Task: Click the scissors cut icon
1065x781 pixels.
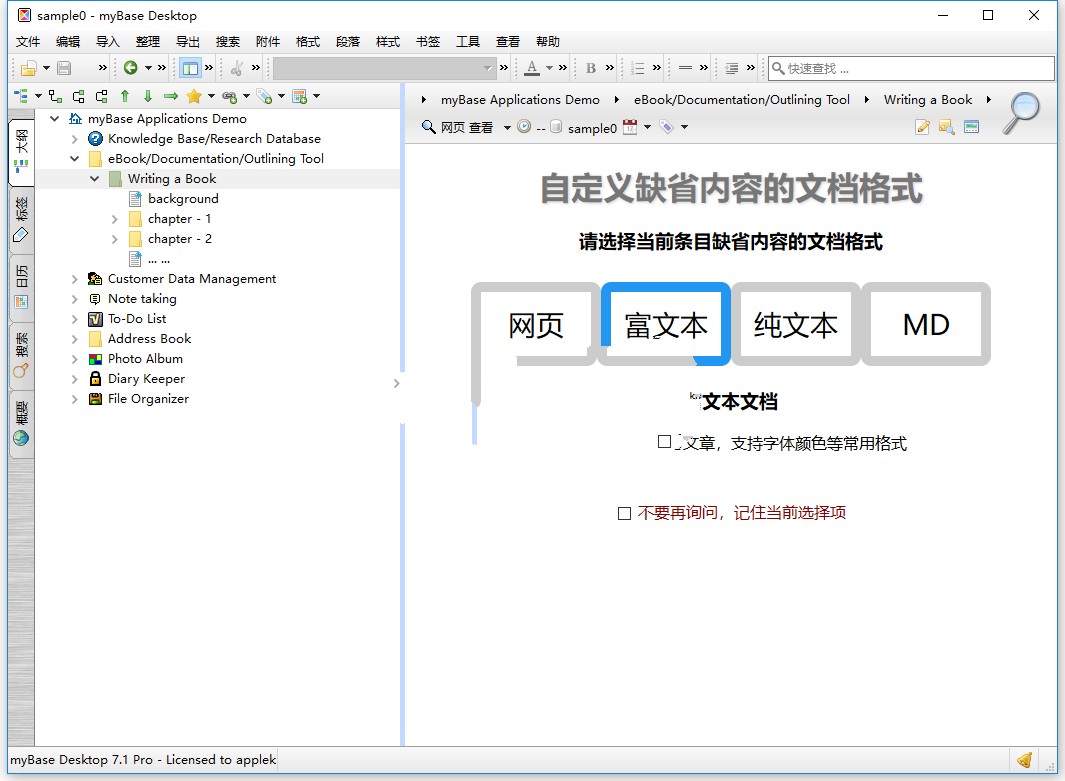Action: pyautogui.click(x=237, y=68)
